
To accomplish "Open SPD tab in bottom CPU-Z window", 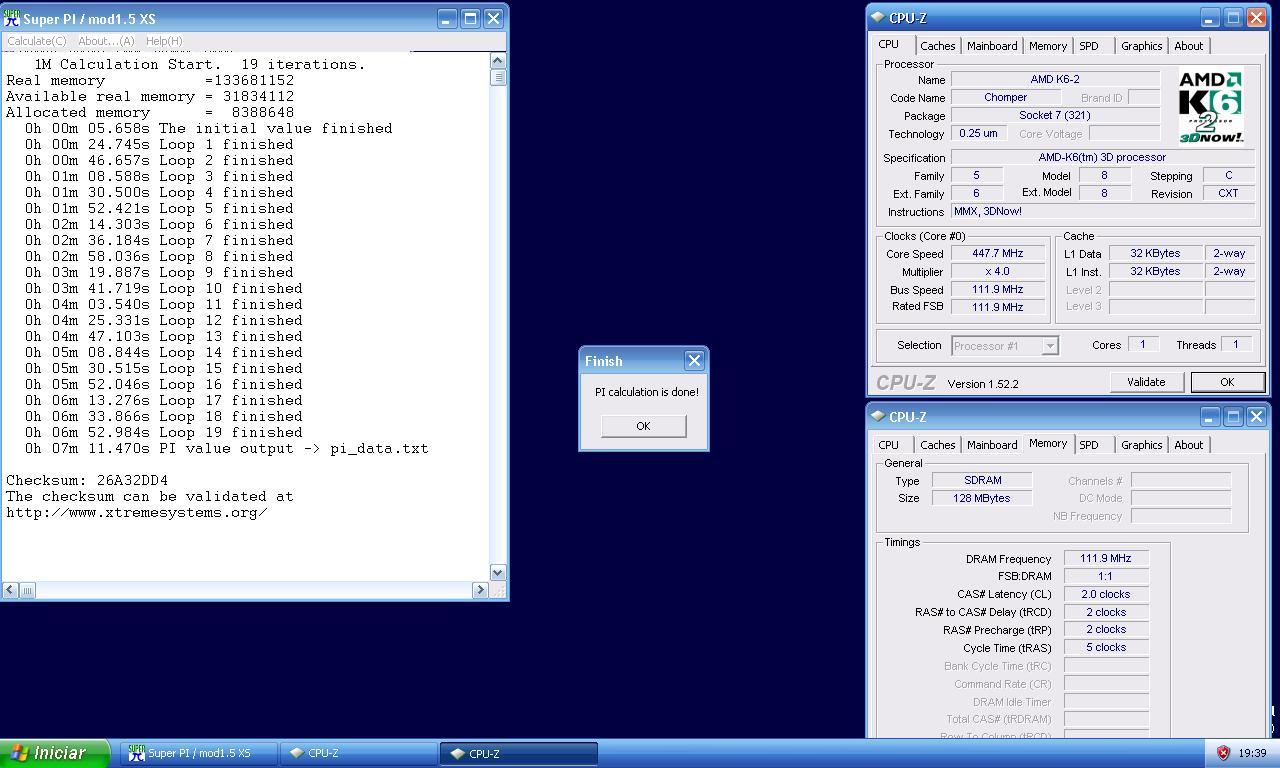I will tap(1089, 445).
